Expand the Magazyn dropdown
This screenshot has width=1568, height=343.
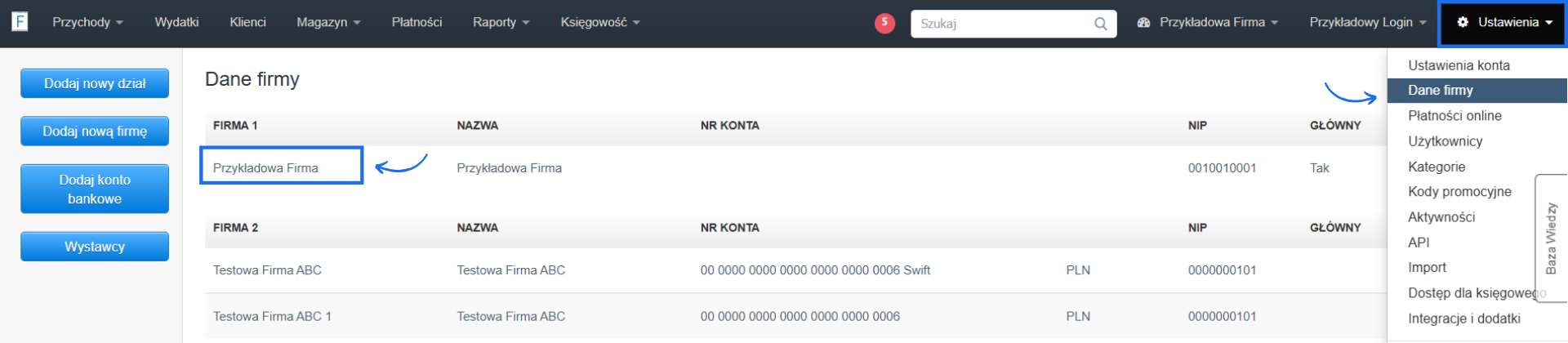328,22
